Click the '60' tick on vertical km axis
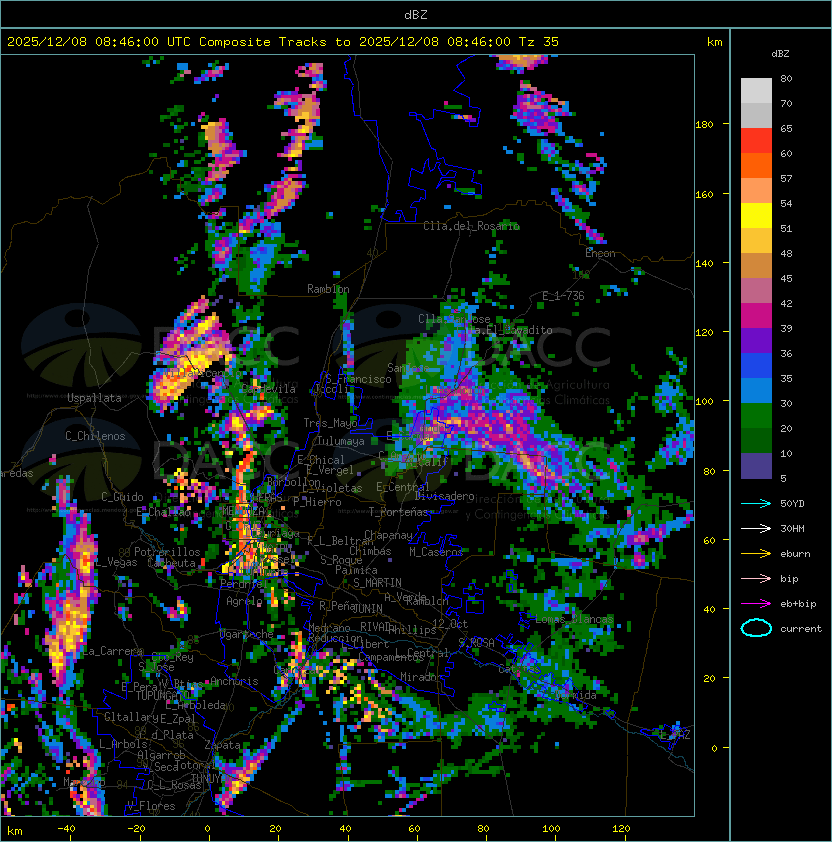The image size is (832, 842). coord(709,540)
